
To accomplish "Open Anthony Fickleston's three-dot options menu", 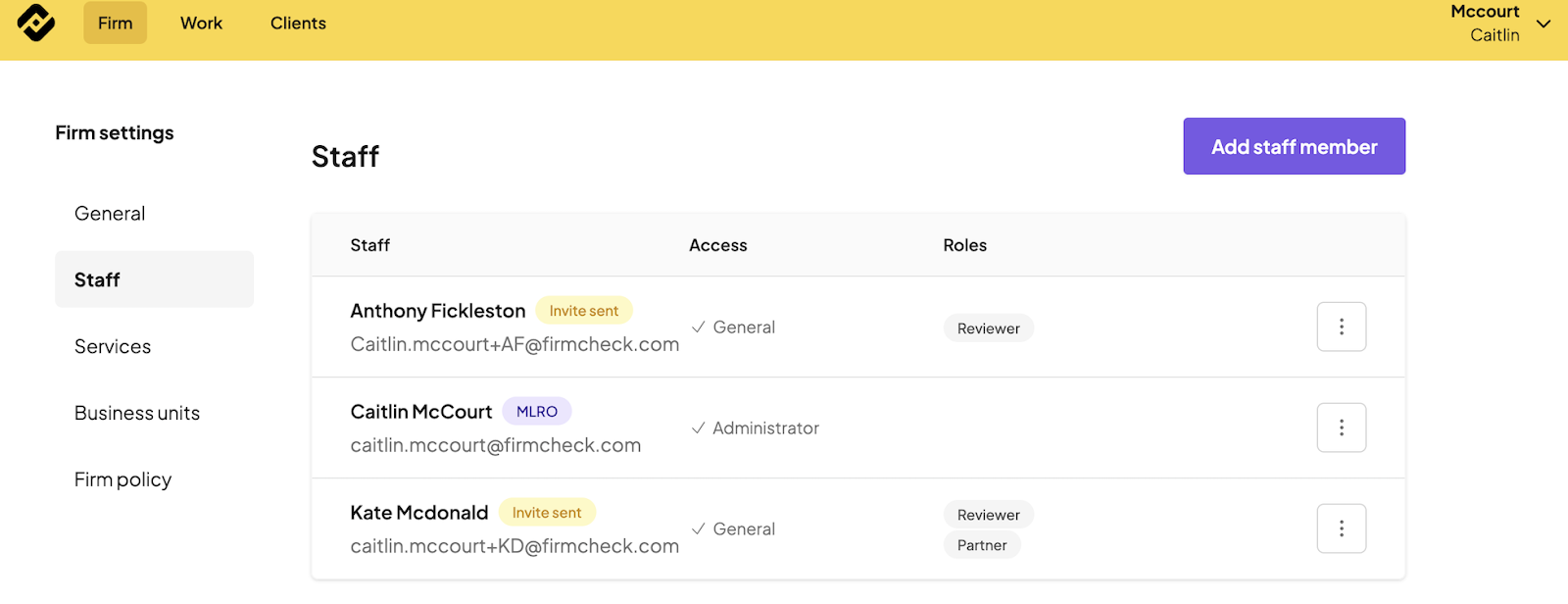I will [1341, 327].
